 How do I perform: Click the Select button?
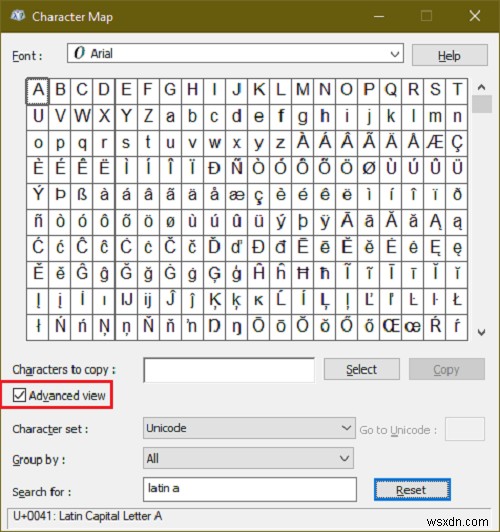pos(362,369)
